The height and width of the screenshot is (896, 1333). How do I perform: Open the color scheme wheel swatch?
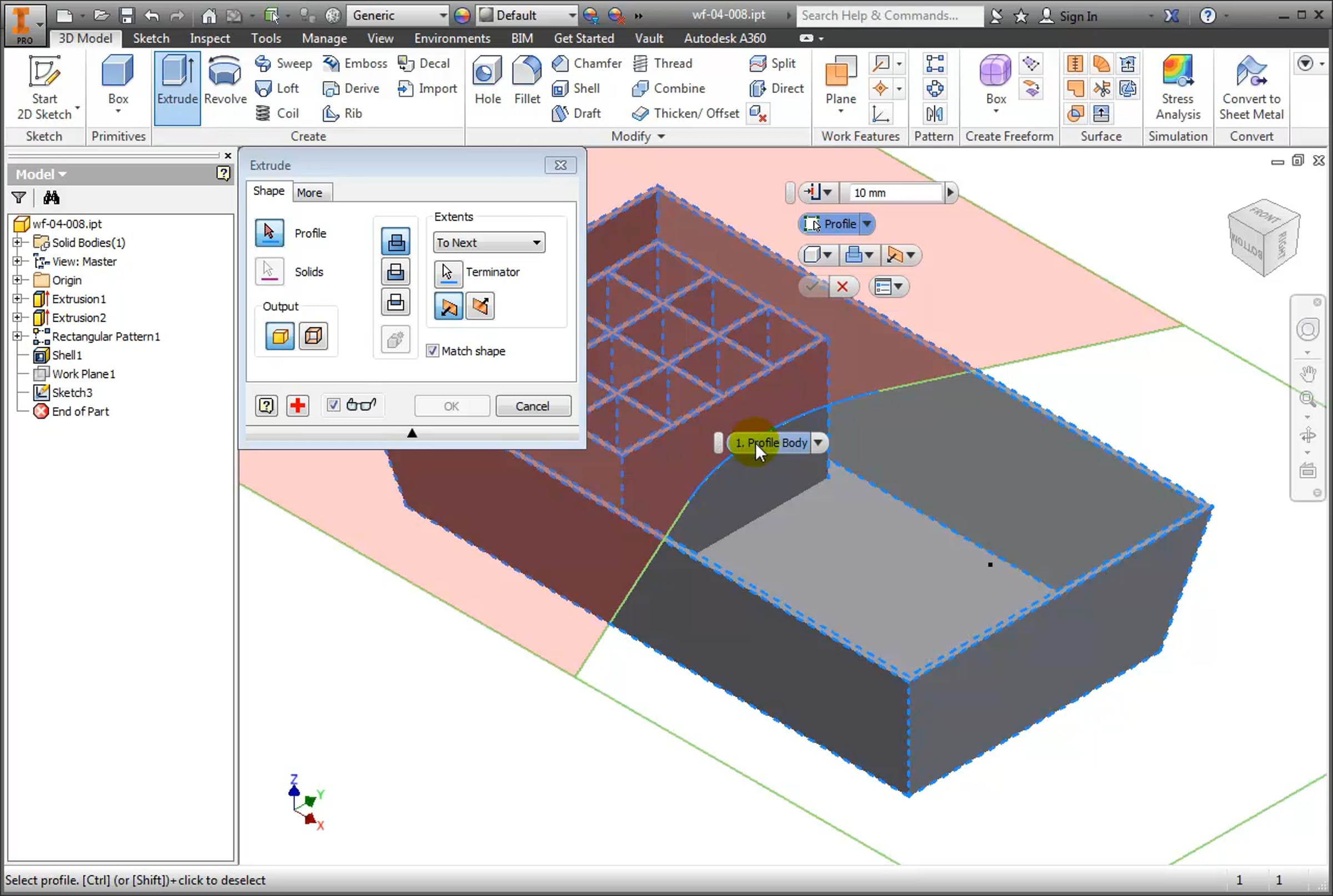462,16
